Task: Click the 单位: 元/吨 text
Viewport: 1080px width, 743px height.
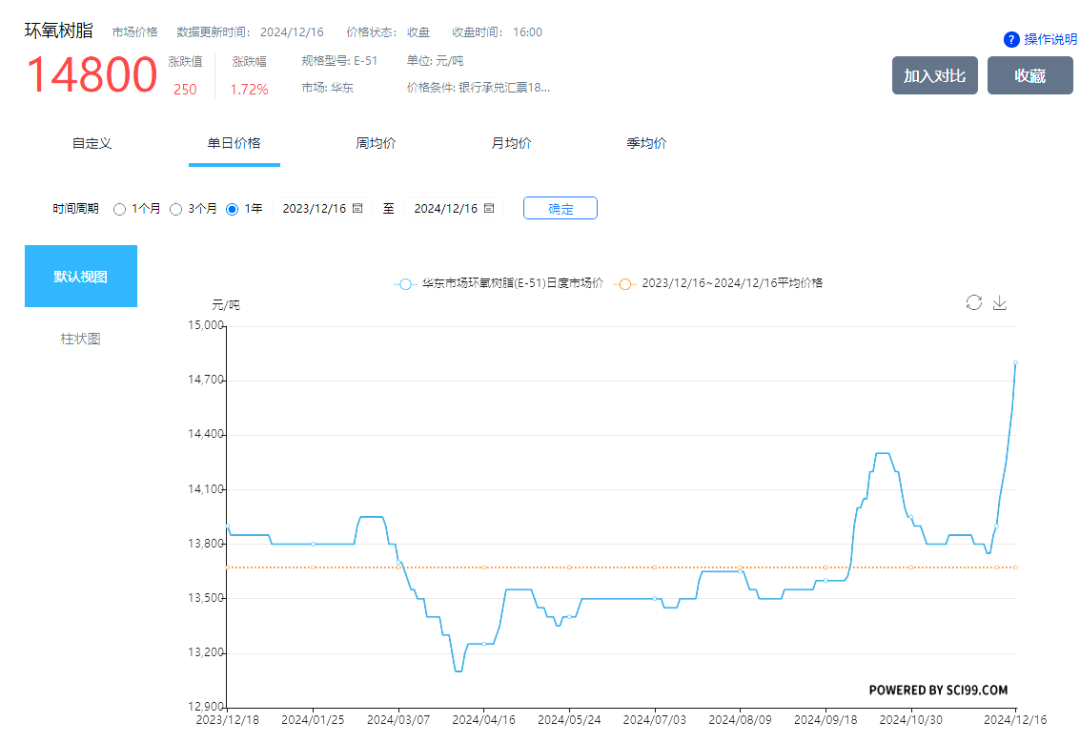Action: [x=435, y=61]
